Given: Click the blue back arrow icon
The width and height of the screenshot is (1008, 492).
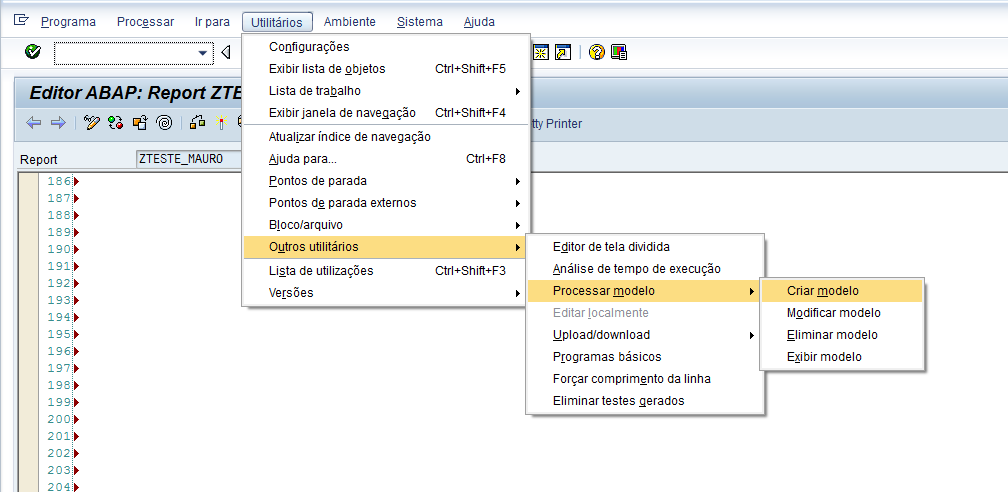Looking at the screenshot, I should point(34,123).
